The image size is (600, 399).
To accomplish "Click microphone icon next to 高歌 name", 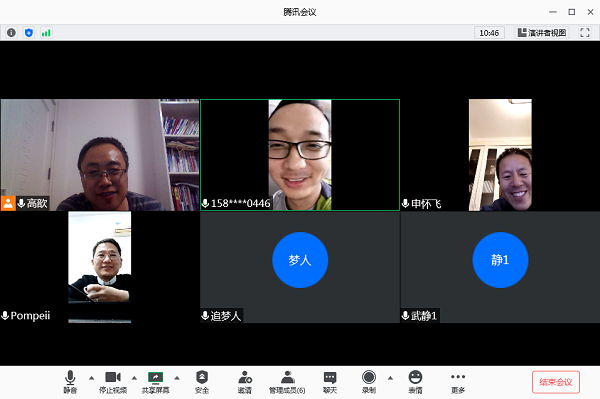I will point(21,203).
